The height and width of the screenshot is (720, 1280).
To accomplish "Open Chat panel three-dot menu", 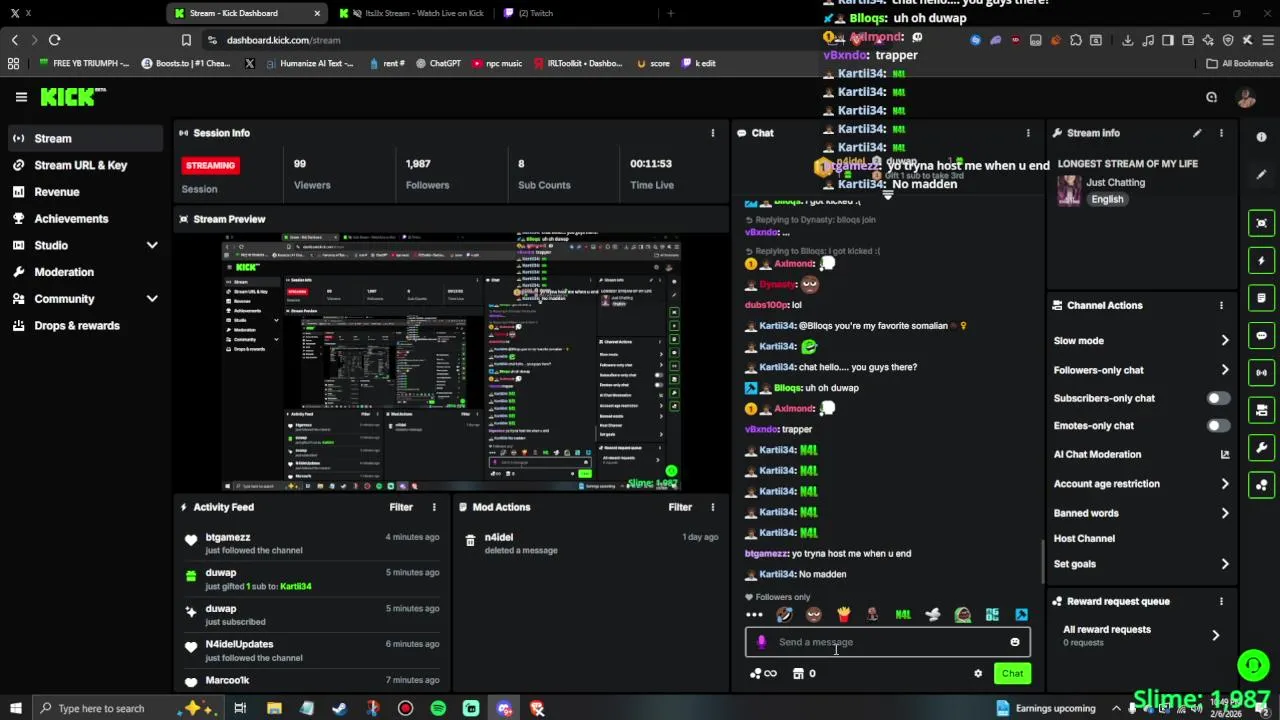I will [1028, 133].
